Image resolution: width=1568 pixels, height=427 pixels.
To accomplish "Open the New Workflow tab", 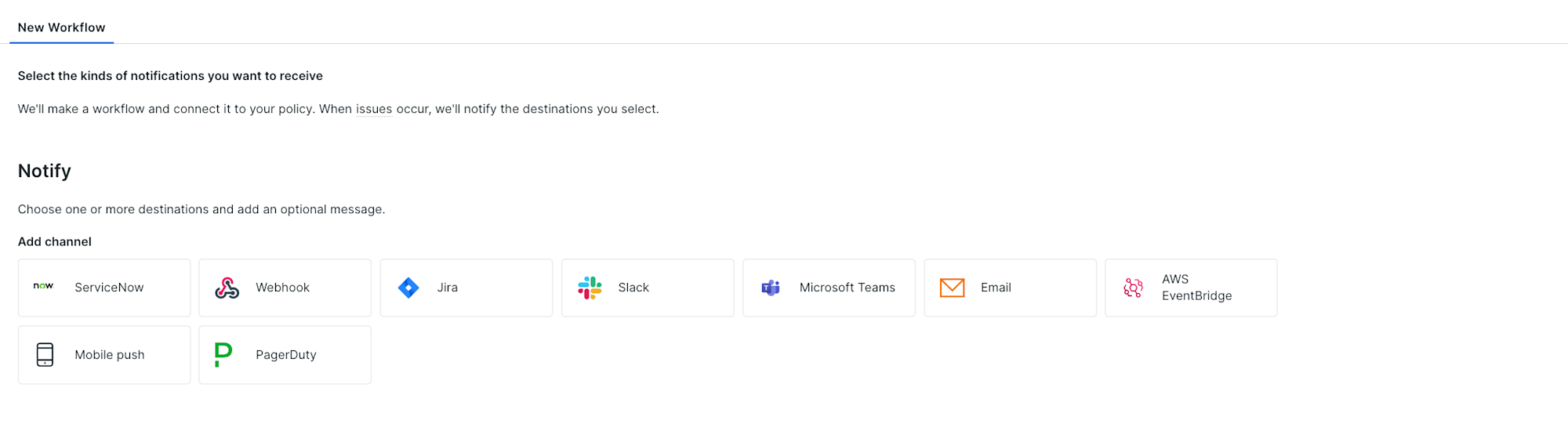I will [x=61, y=27].
